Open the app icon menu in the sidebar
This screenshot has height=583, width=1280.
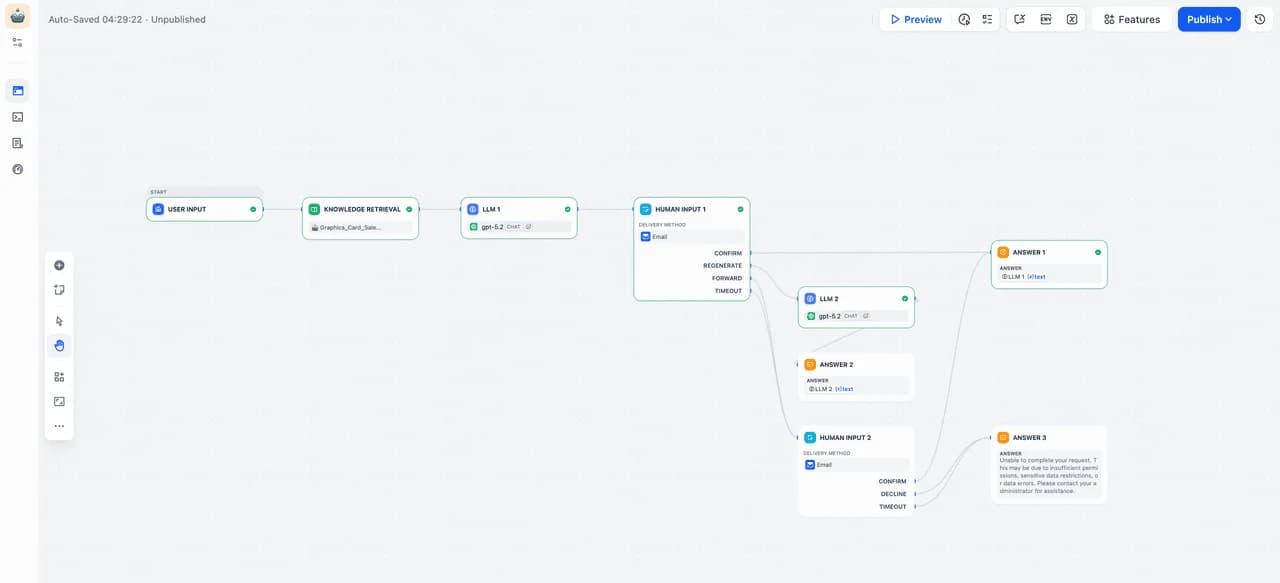coord(17,17)
